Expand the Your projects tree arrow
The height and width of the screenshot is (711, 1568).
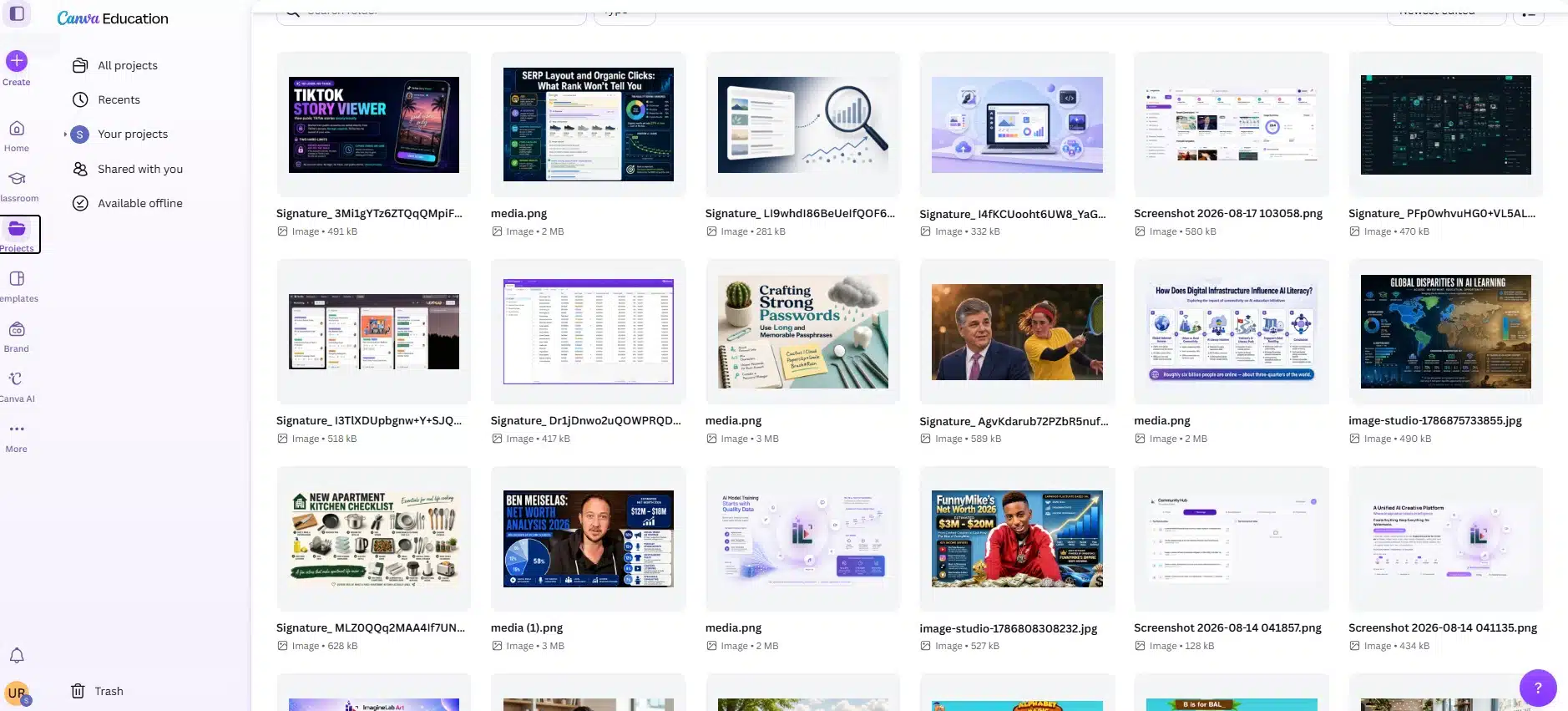click(x=65, y=135)
